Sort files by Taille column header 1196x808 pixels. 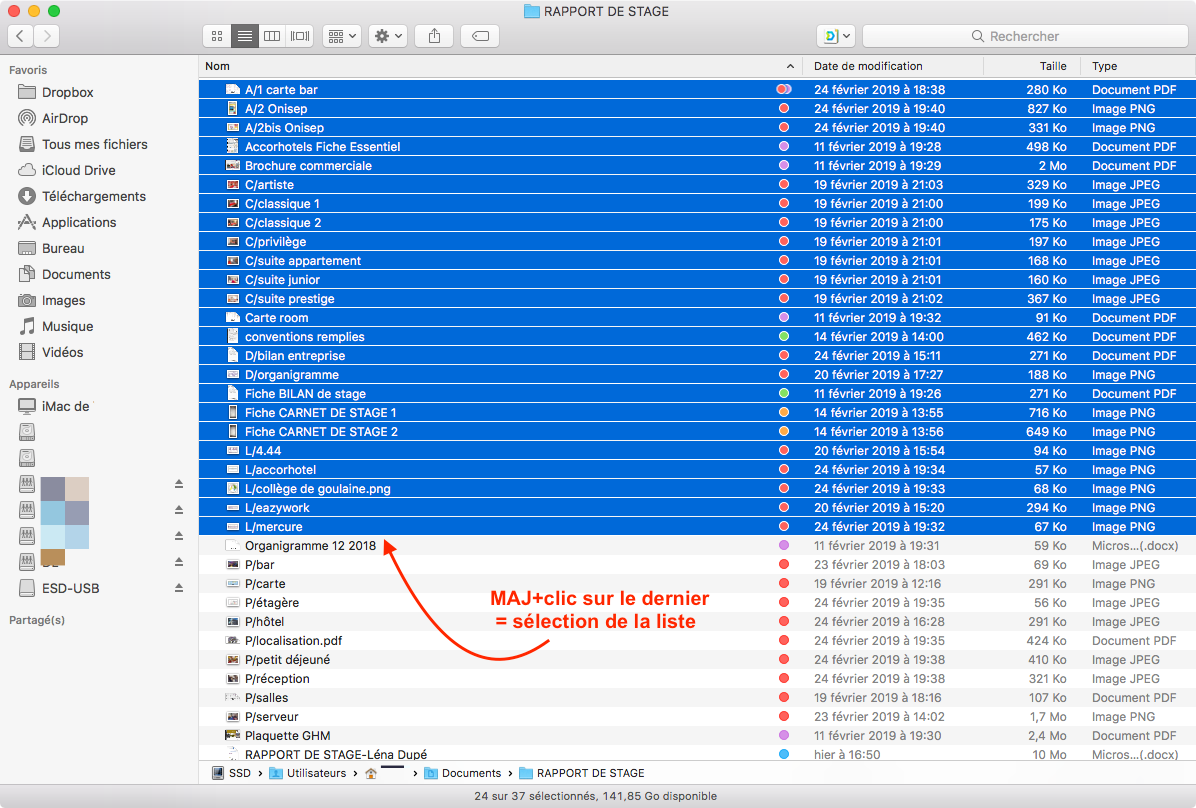pyautogui.click(x=1052, y=66)
